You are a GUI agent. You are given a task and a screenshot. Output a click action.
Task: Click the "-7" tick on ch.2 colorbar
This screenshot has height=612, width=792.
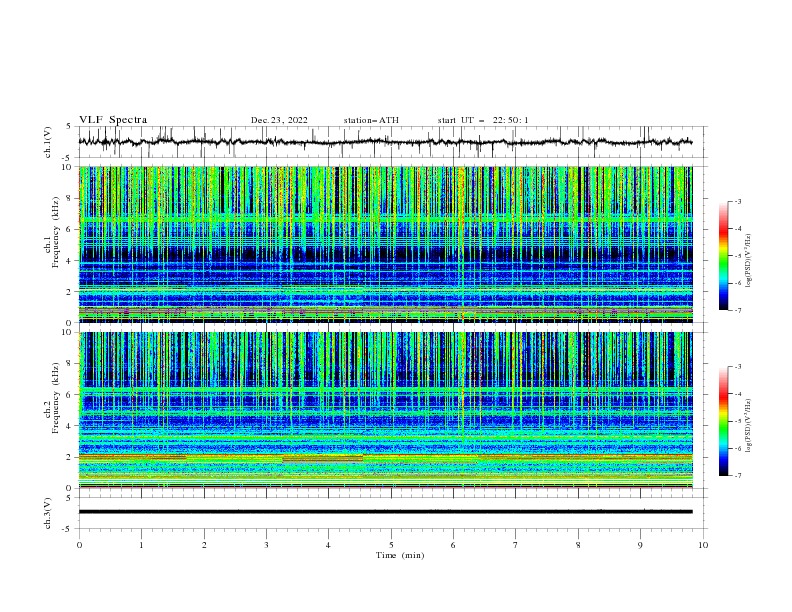pos(737,475)
